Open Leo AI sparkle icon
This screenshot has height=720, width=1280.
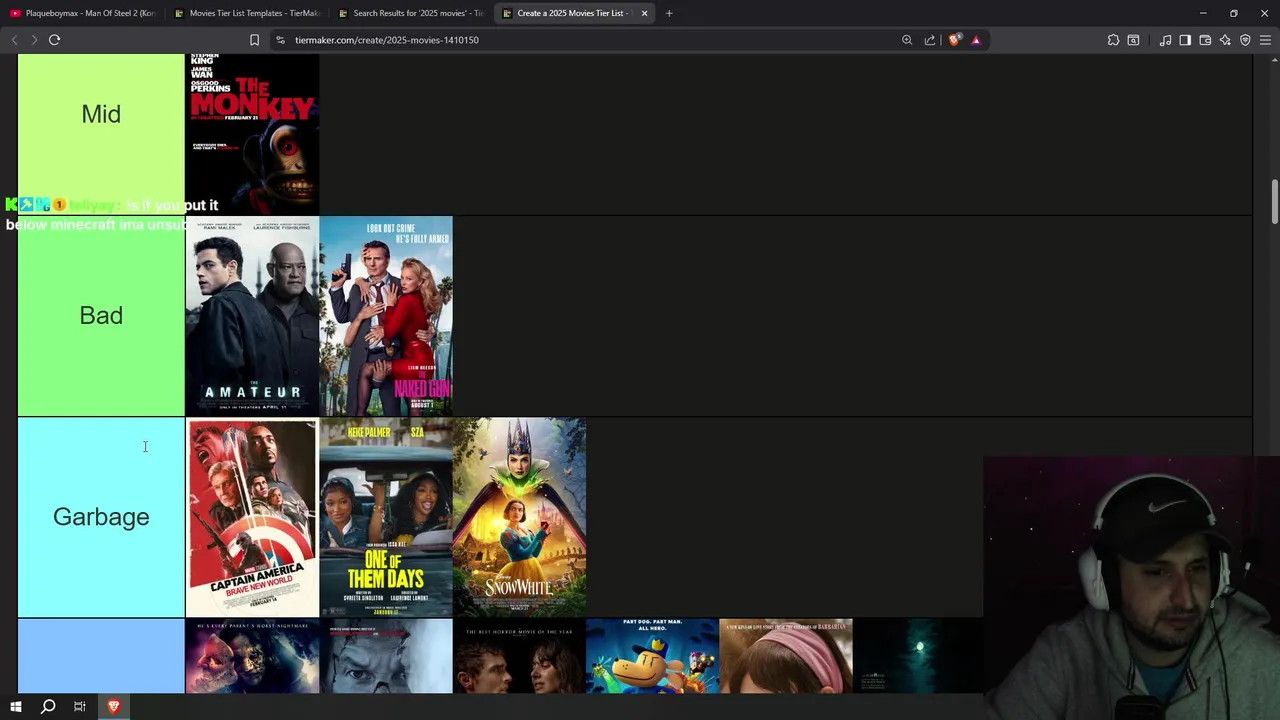point(1225,40)
